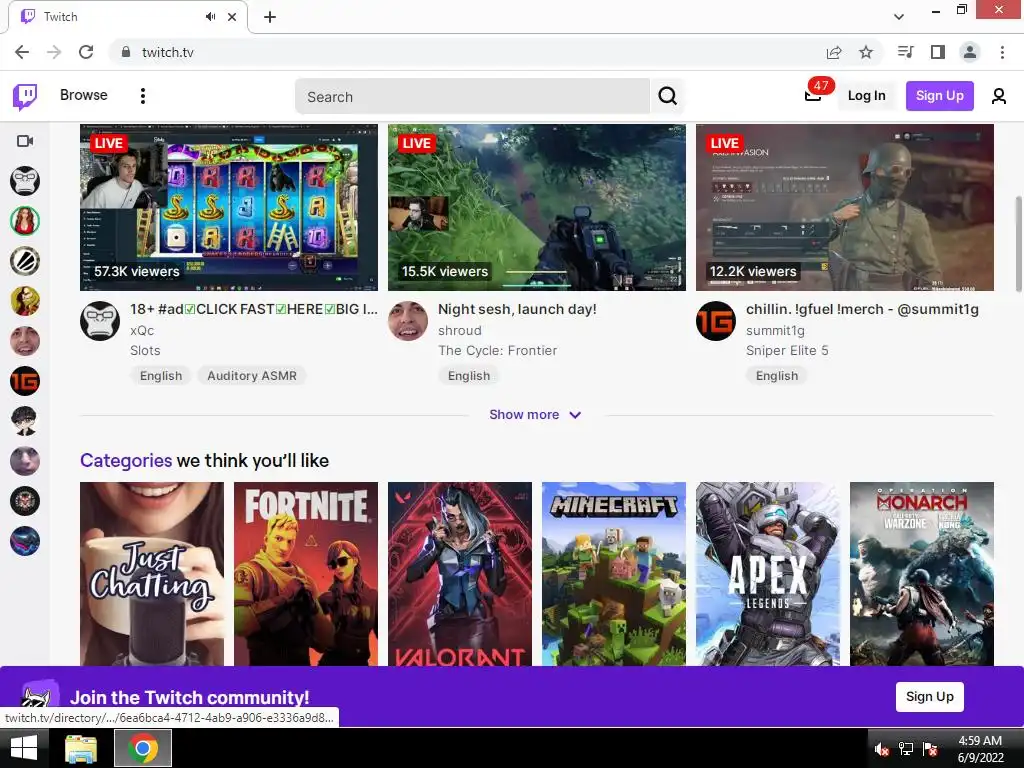This screenshot has width=1024, height=768.
Task: Open the user profile icon menu
Action: 999,96
